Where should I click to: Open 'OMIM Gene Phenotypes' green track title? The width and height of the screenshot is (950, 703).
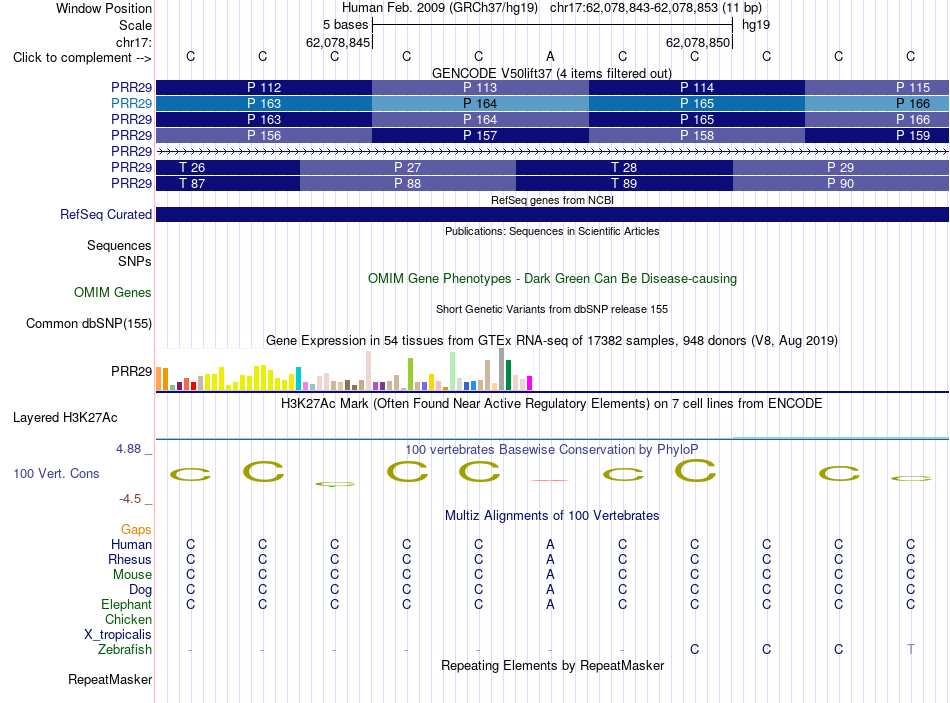(x=552, y=279)
